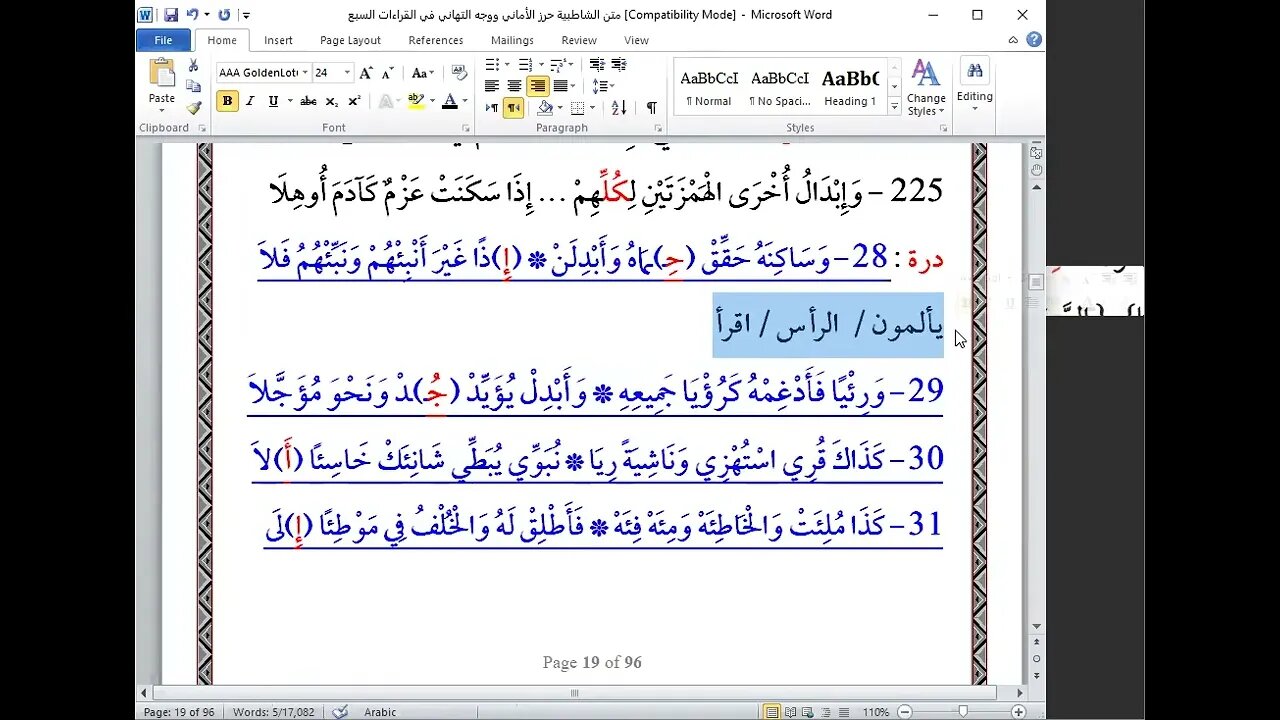The width and height of the screenshot is (1280, 720).
Task: Apply superscript formatting
Action: pyautogui.click(x=354, y=101)
